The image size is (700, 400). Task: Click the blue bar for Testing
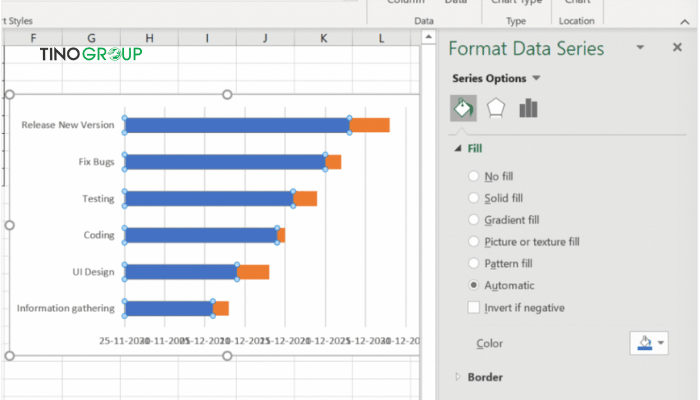[209, 199]
